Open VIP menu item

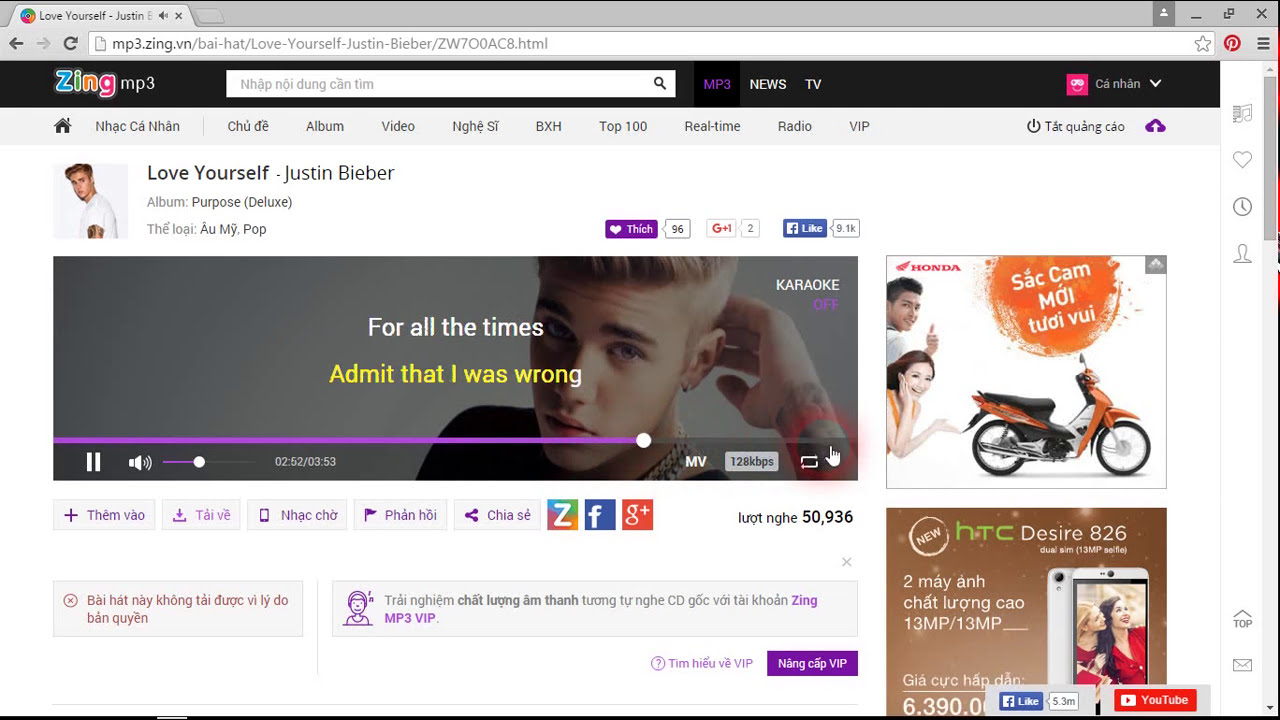tap(859, 126)
